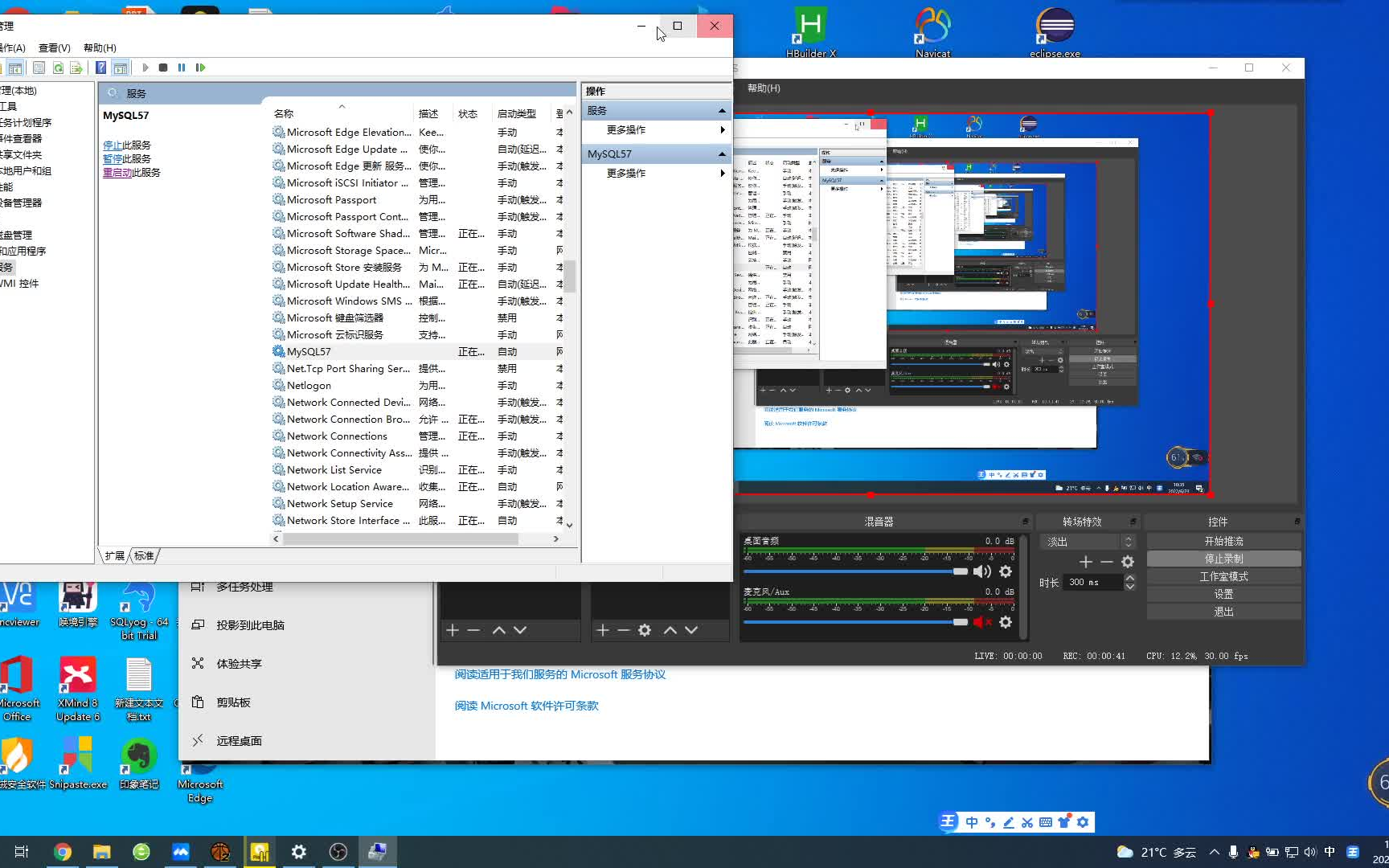This screenshot has height=868, width=1389.
Task: Select the Netlogon service row
Action: (x=418, y=386)
